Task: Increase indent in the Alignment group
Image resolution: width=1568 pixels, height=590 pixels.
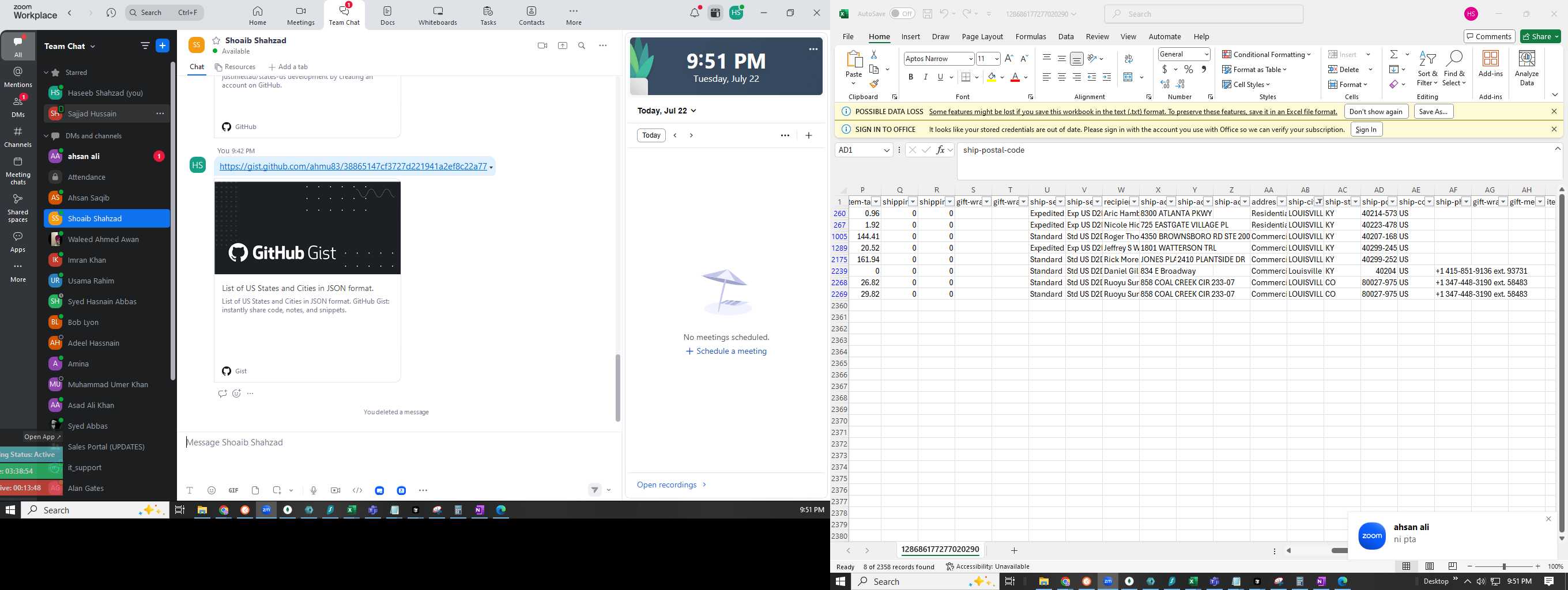Action: coord(1107,77)
